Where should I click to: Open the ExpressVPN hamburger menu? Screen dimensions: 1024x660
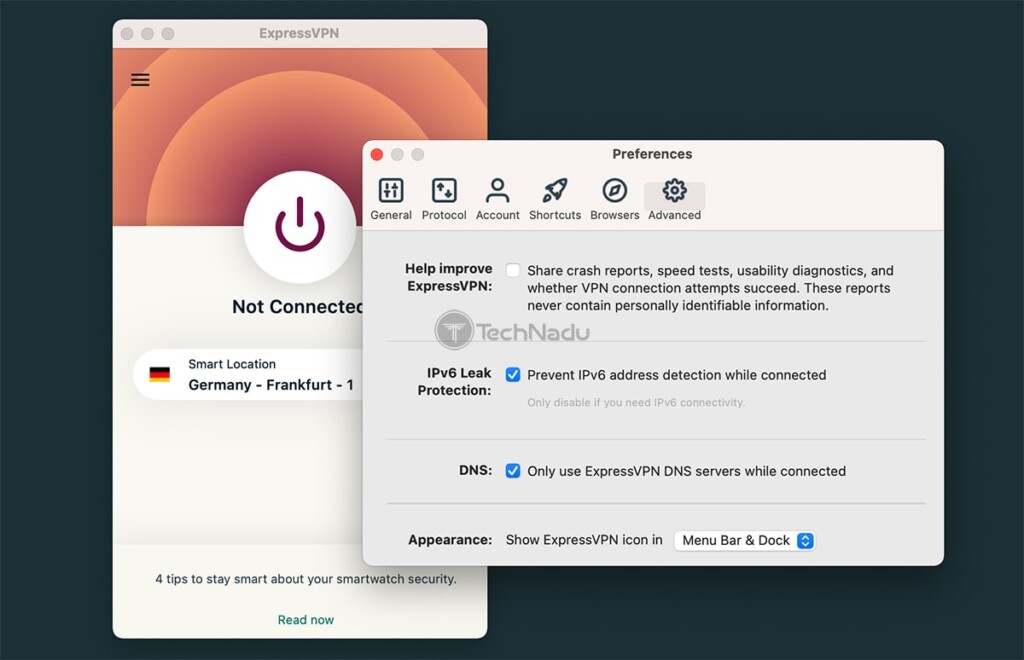(140, 80)
